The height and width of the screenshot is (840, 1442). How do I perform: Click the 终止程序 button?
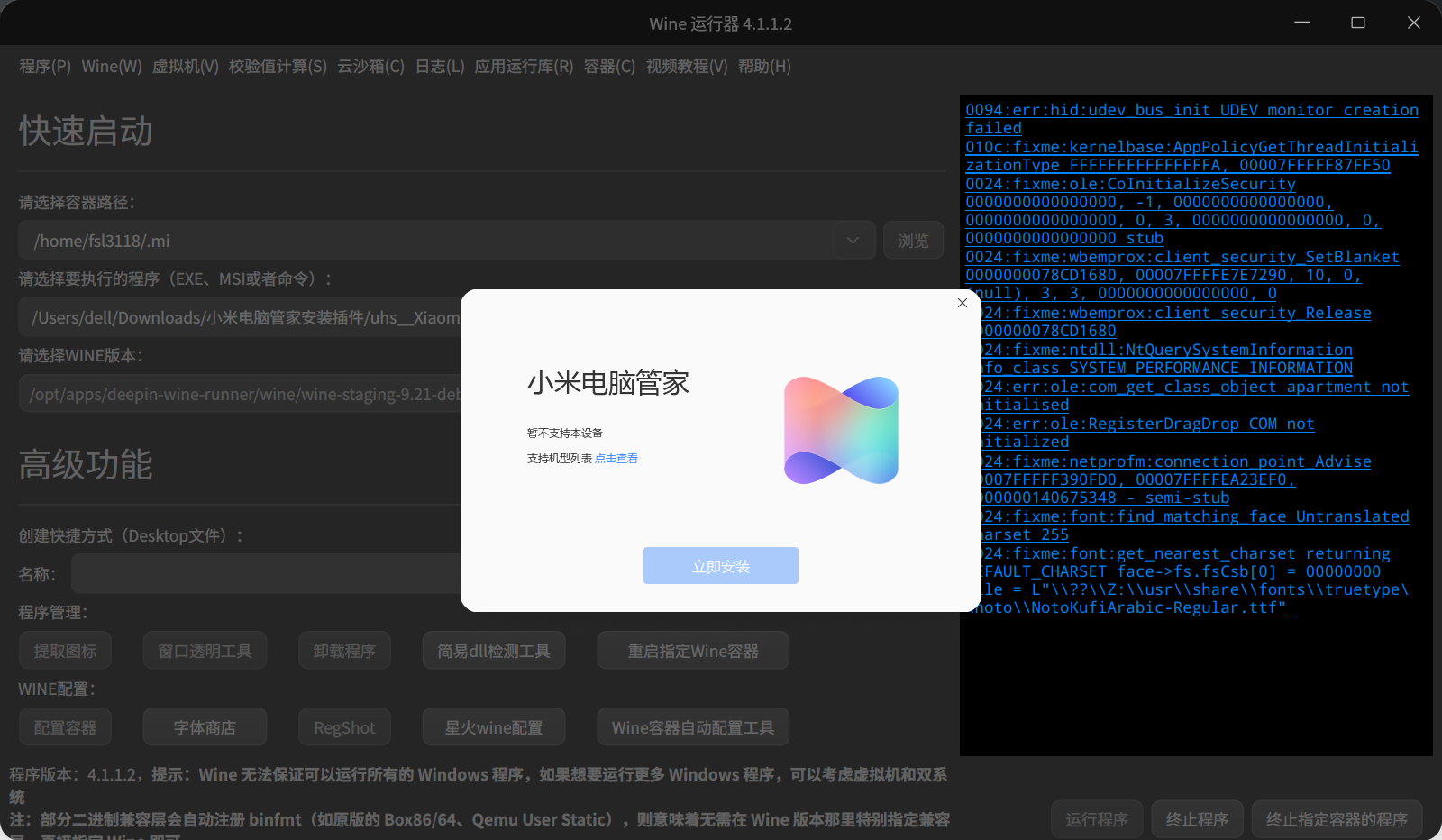1197,819
